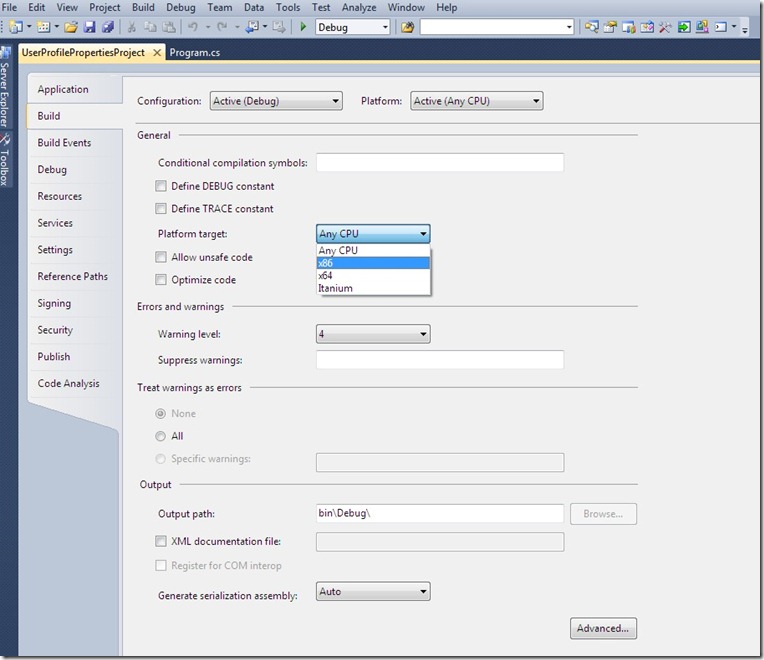Click the Navigate Backward icon
The image size is (764, 660).
252,27
